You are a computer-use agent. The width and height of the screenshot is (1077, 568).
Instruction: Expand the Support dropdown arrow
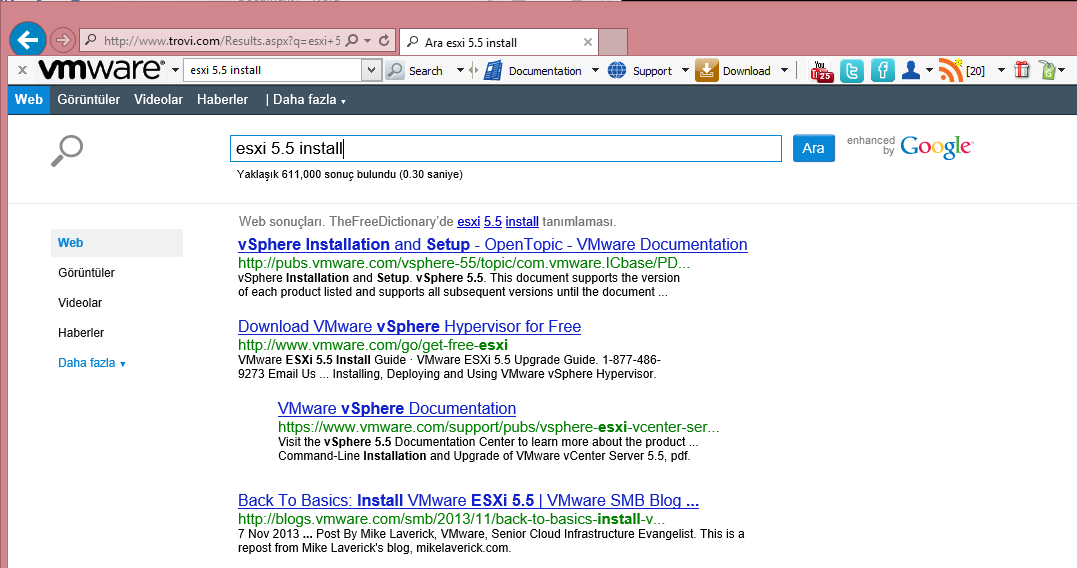click(685, 70)
